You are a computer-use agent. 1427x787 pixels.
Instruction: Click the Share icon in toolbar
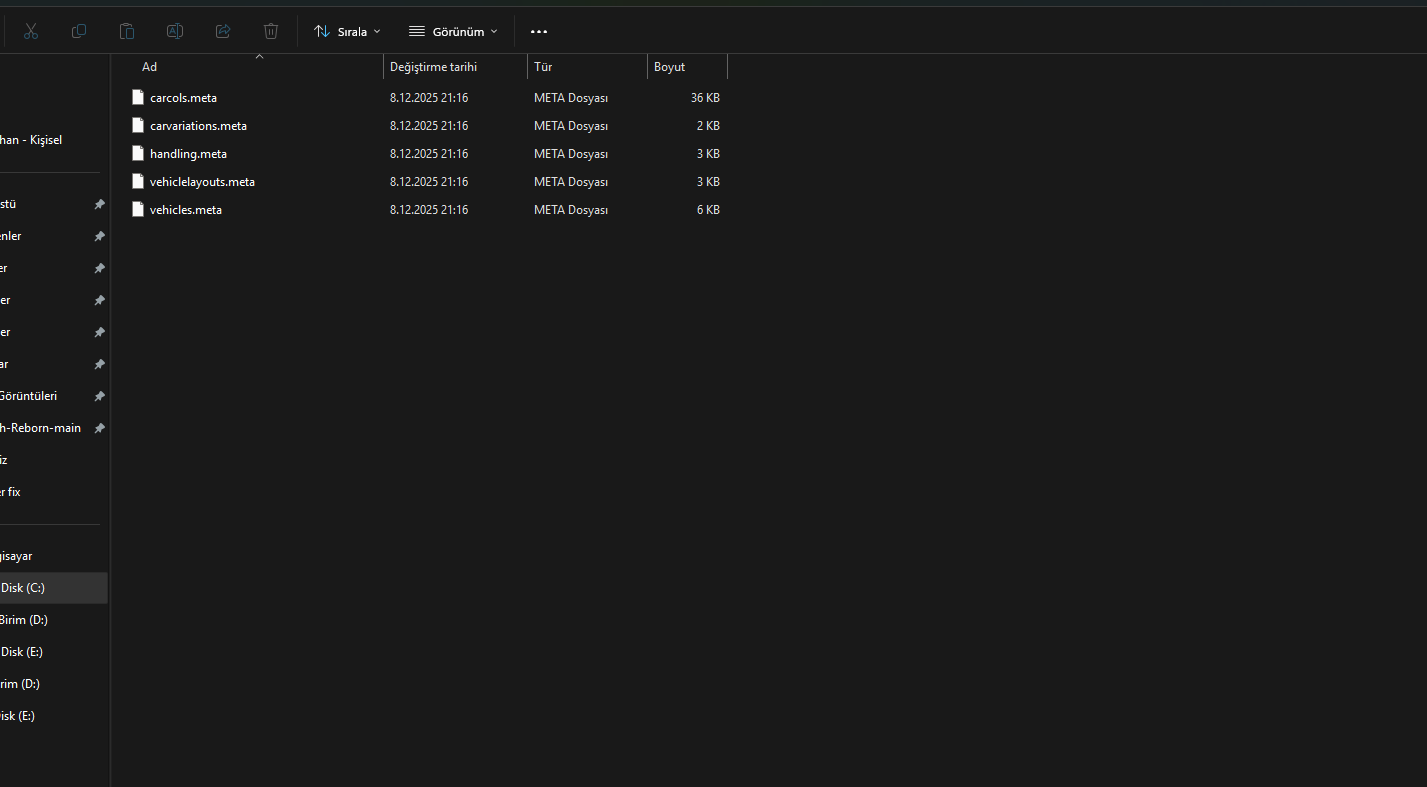(223, 31)
